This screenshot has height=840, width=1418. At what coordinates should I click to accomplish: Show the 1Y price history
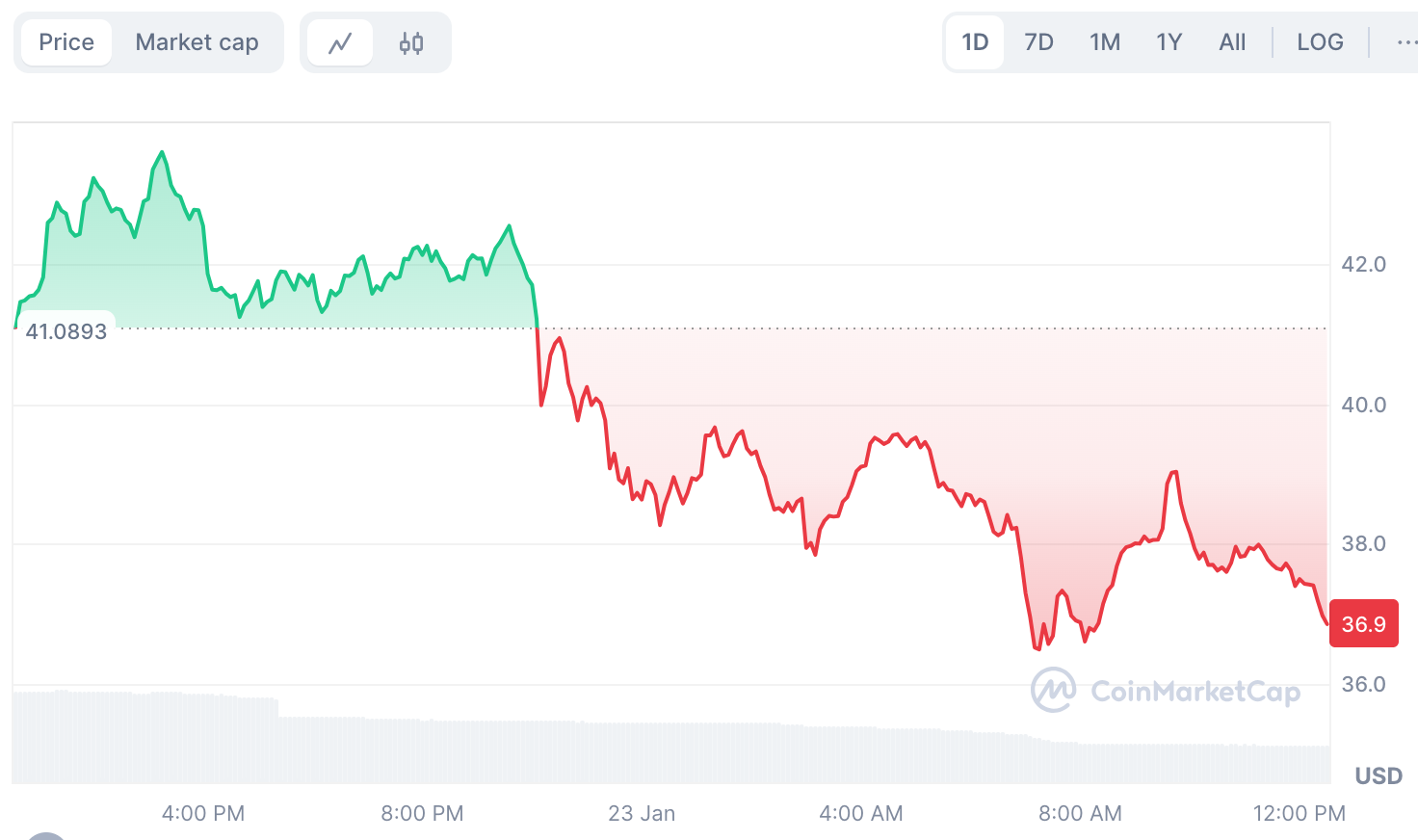1169,42
